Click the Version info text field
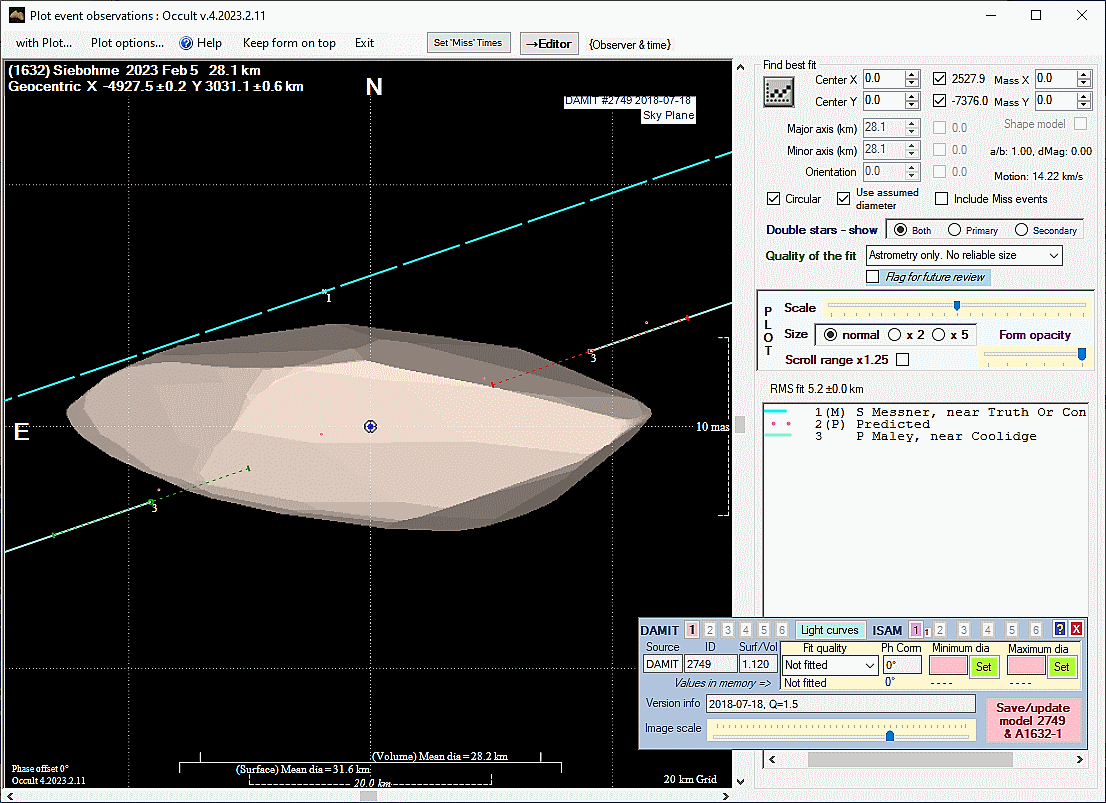1106x803 pixels. [840, 704]
